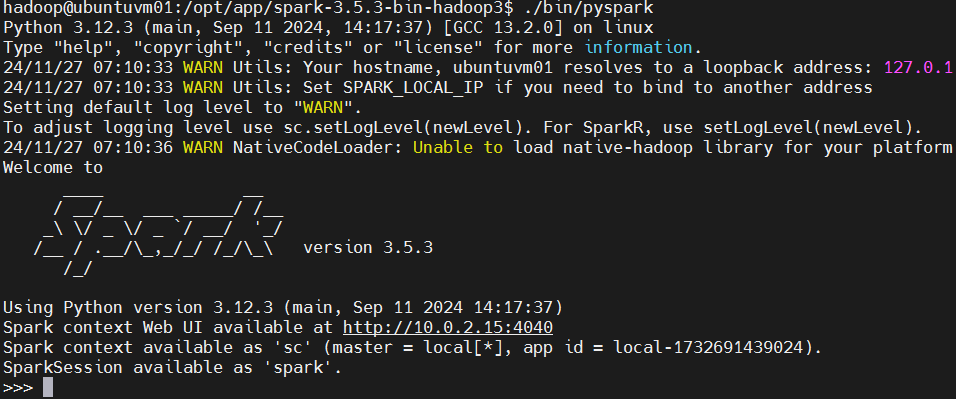The height and width of the screenshot is (399, 956).
Task: Click the quoted yellow "WARN" in log level line
Action: 323,108
